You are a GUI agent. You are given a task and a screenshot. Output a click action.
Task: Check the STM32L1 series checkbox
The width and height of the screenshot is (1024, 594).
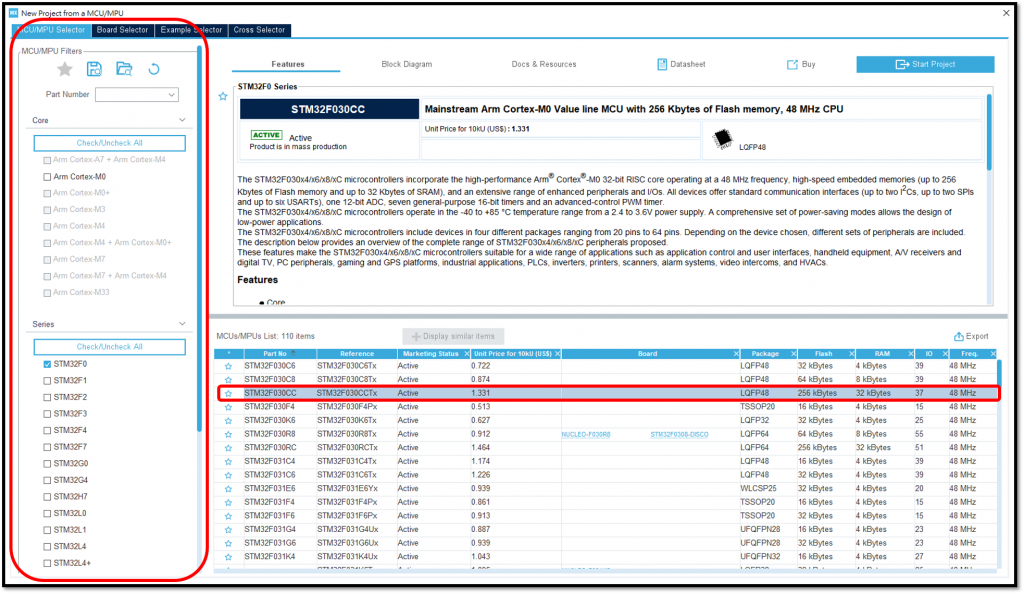pos(47,531)
